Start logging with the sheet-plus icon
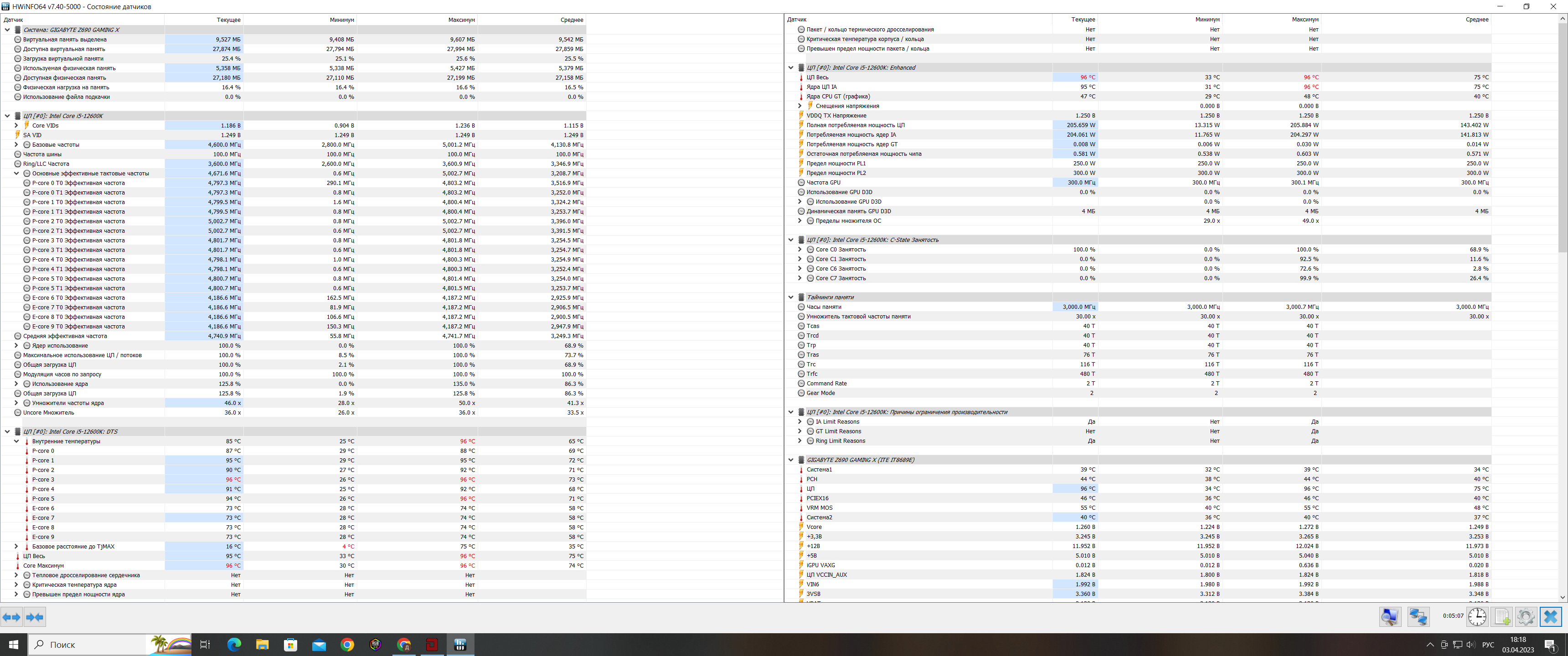 (1501, 616)
